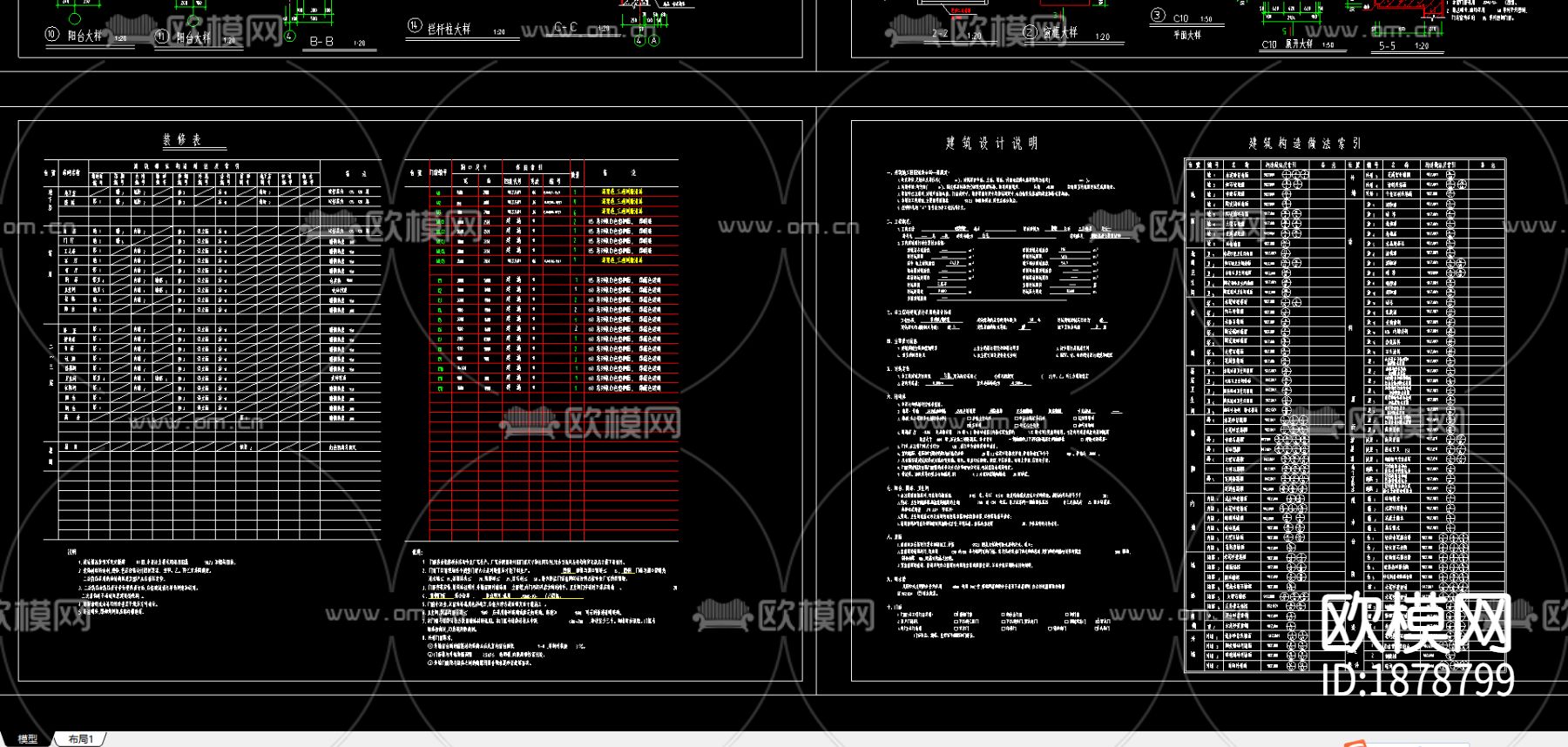This screenshot has width=1568, height=747.
Task: Click the 阳台大样 label numbered 11
Action: click(193, 37)
